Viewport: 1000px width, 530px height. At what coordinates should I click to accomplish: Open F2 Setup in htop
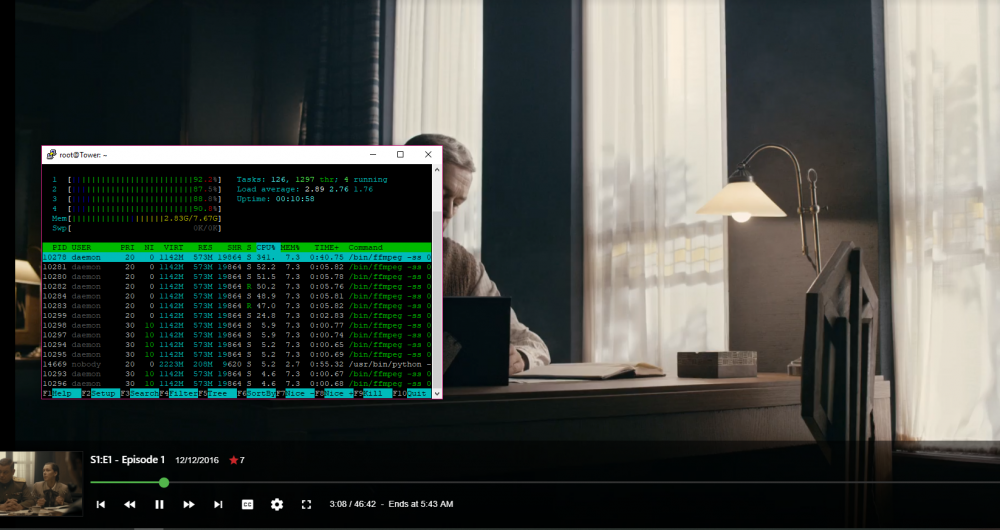pyautogui.click(x=101, y=394)
